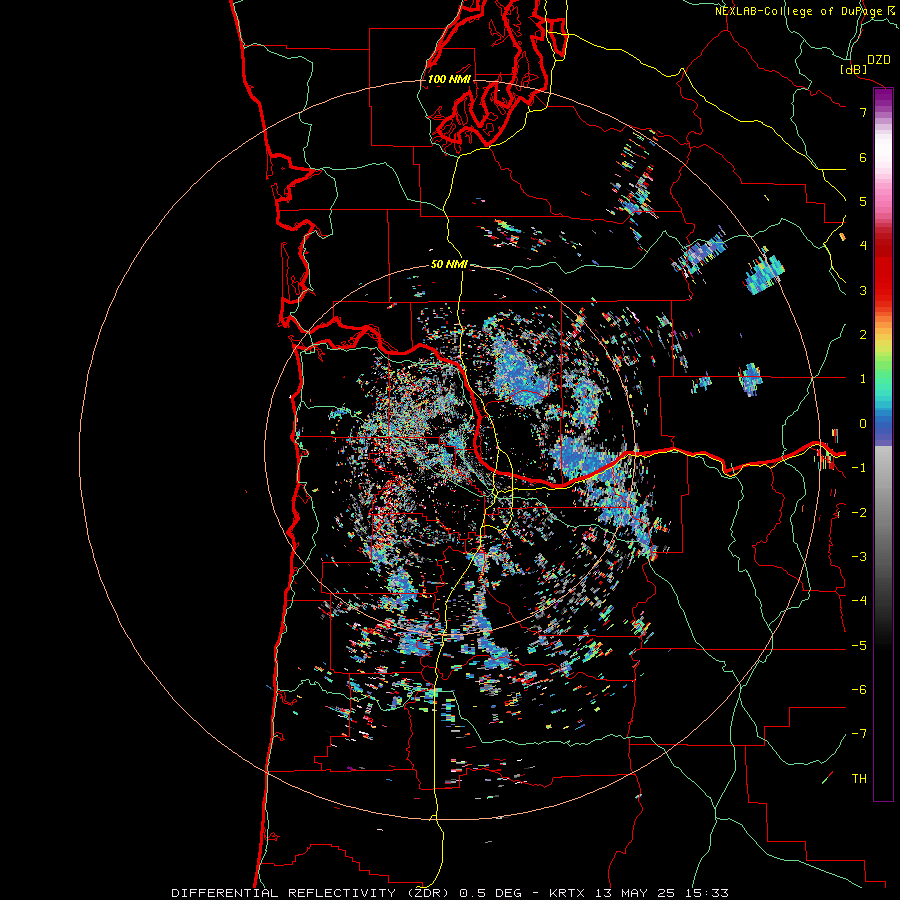Click the 7 value on color scale
Viewport: 900px width, 900px height.
click(863, 112)
